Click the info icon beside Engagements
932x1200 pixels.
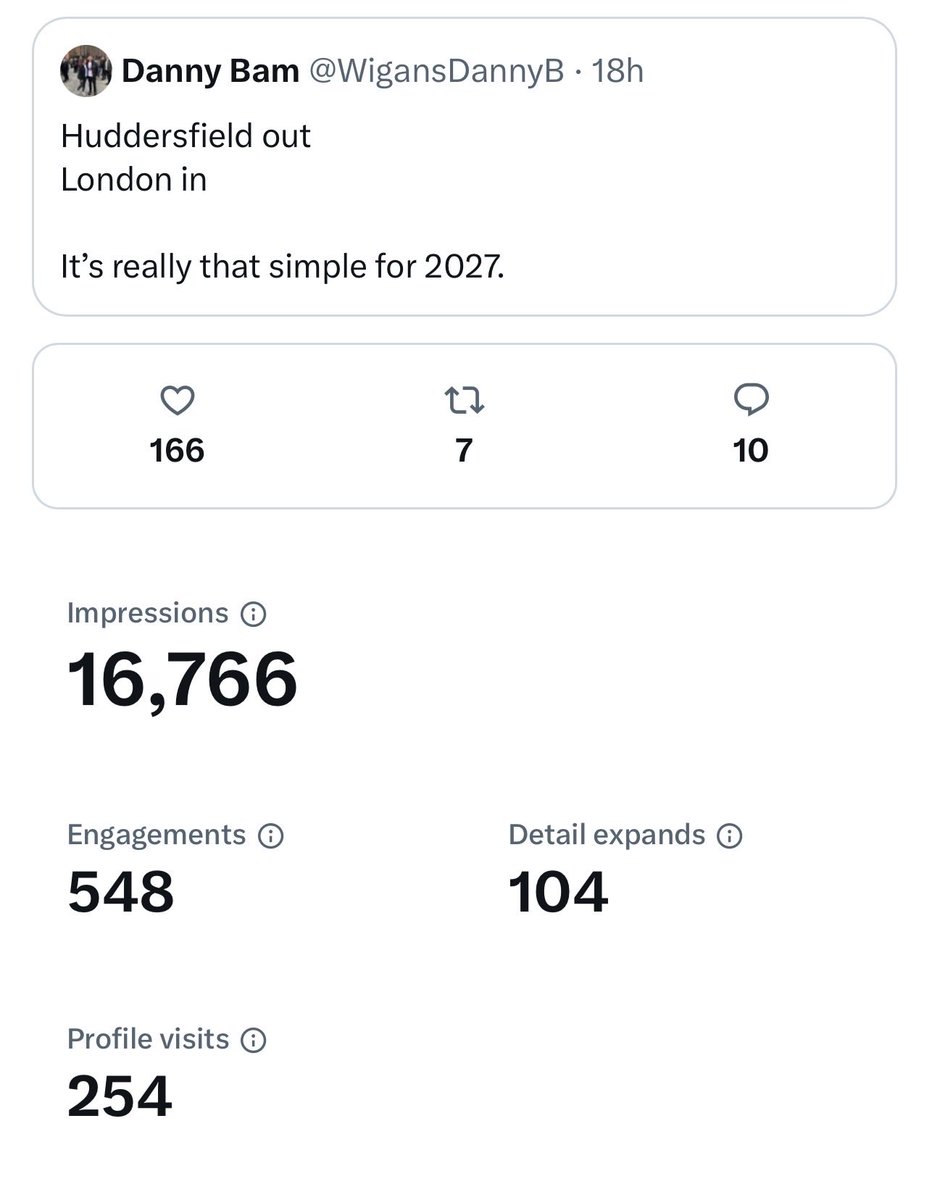[270, 836]
